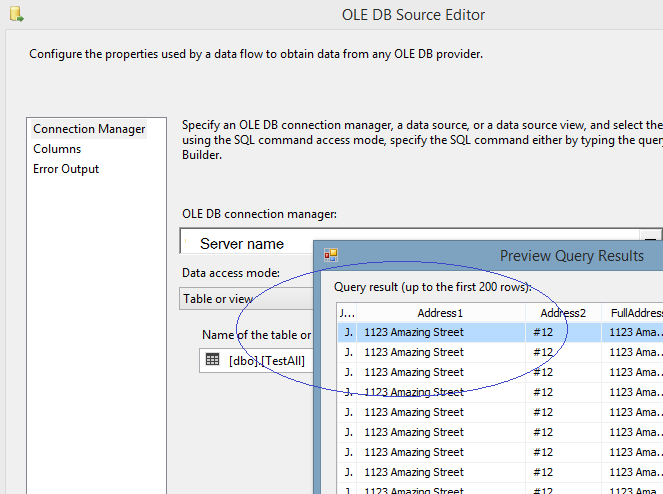Viewport: 663px width, 494px height.
Task: Click the 'OLE DB connection manager:' label
Action: (x=259, y=214)
